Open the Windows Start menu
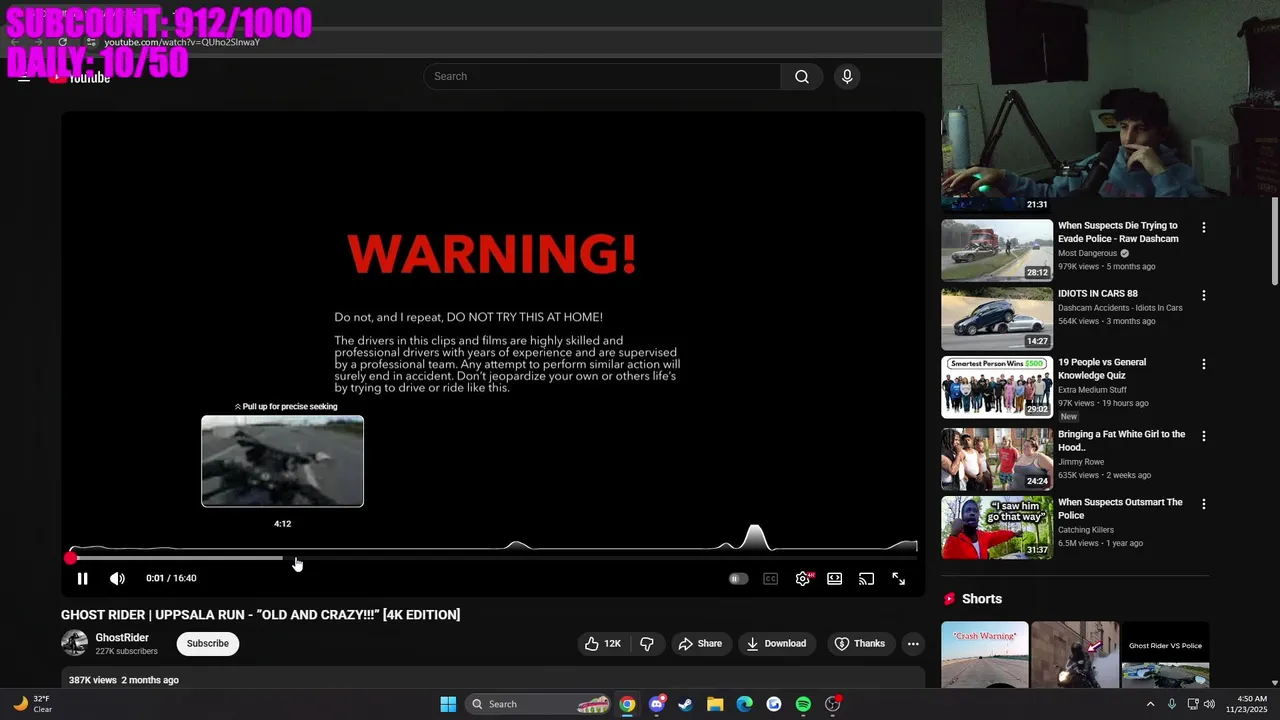 click(448, 704)
